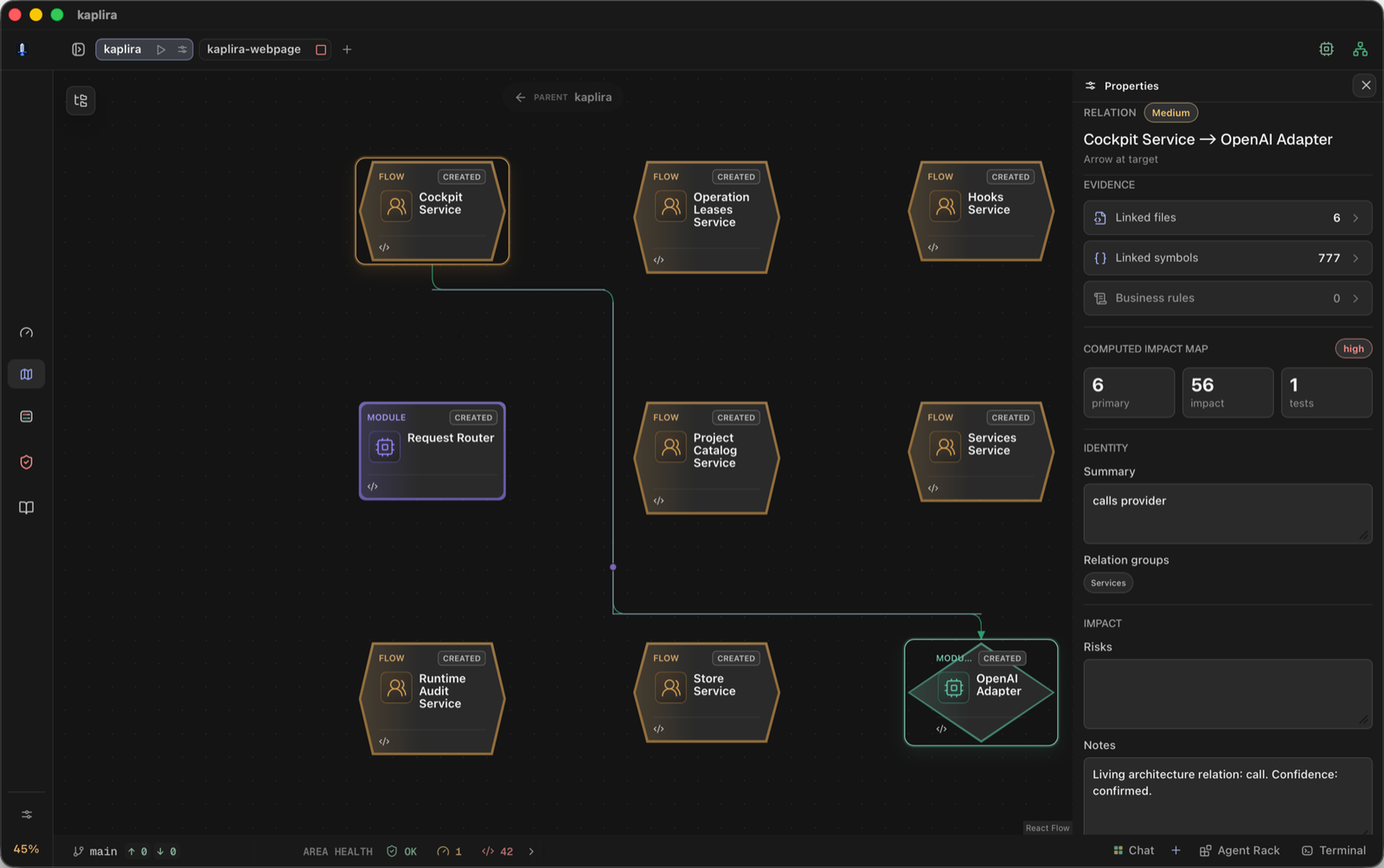Click the Cockpit Service code icon

(384, 247)
